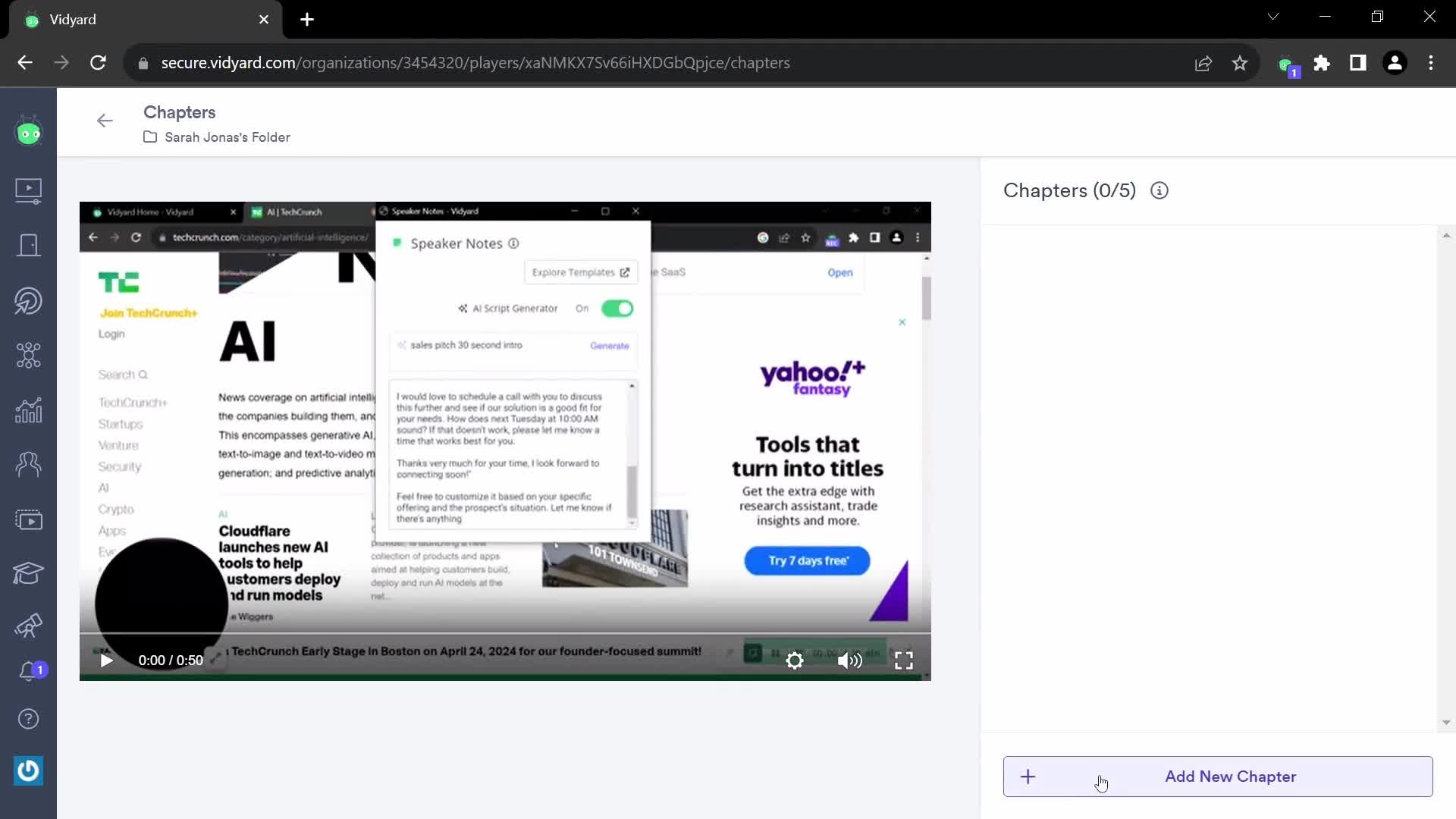This screenshot has width=1456, height=819.
Task: Reload the page
Action: pyautogui.click(x=98, y=63)
